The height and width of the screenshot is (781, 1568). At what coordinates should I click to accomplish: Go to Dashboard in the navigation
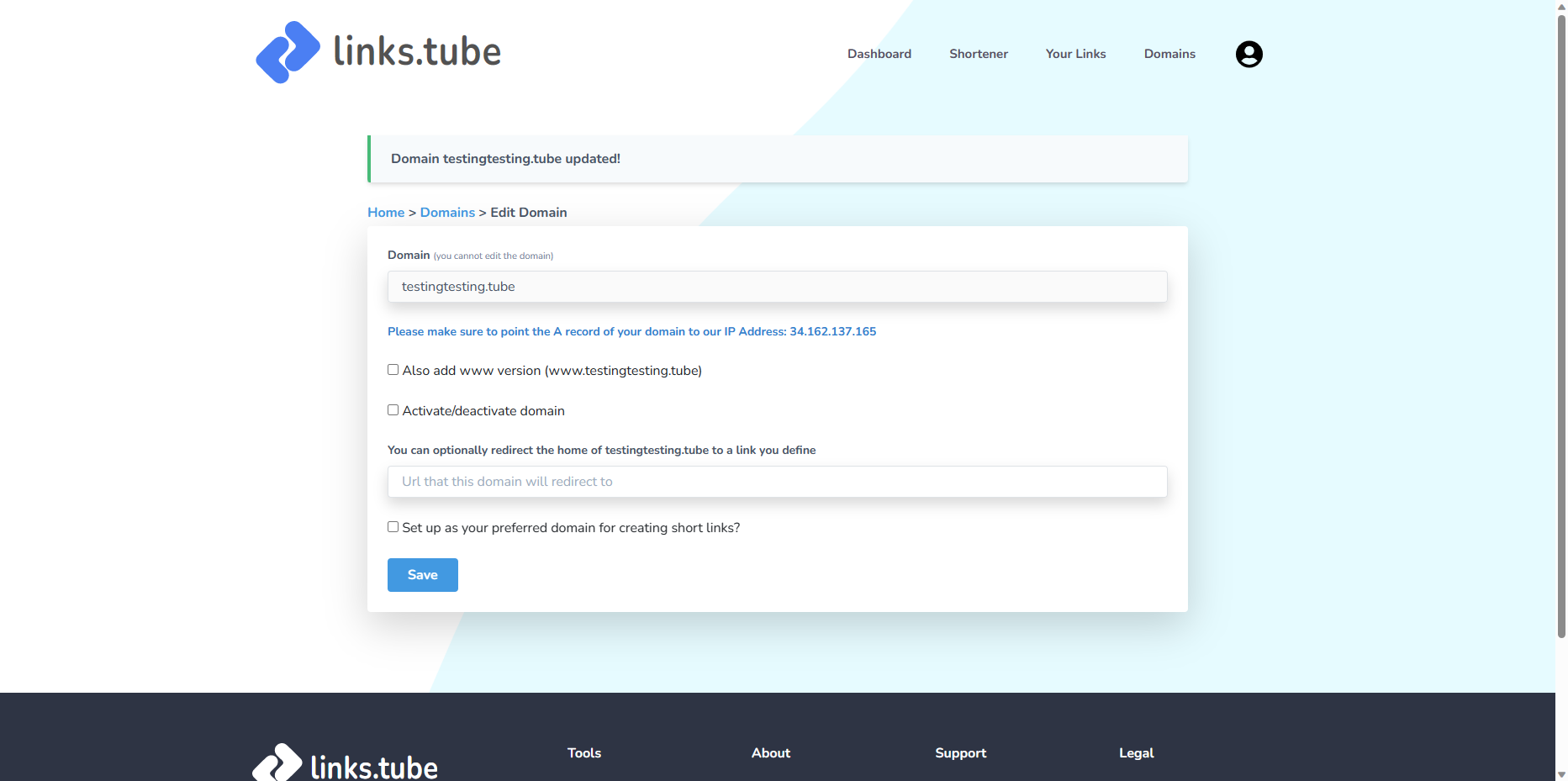pos(879,54)
